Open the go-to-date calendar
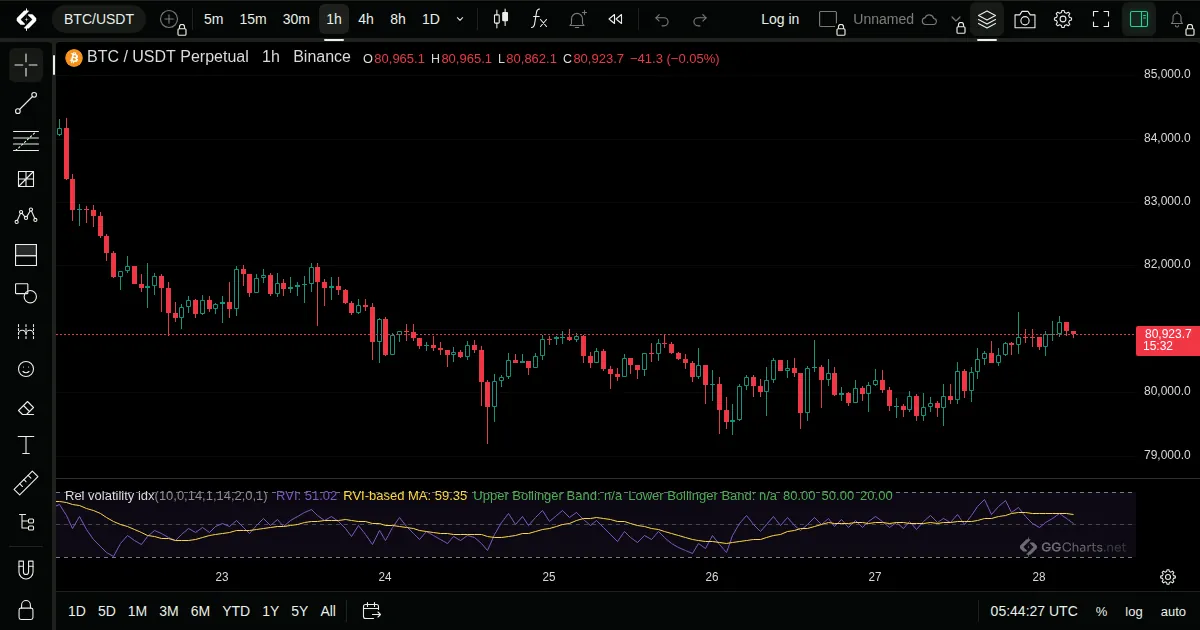This screenshot has height=630, width=1200. (x=372, y=611)
